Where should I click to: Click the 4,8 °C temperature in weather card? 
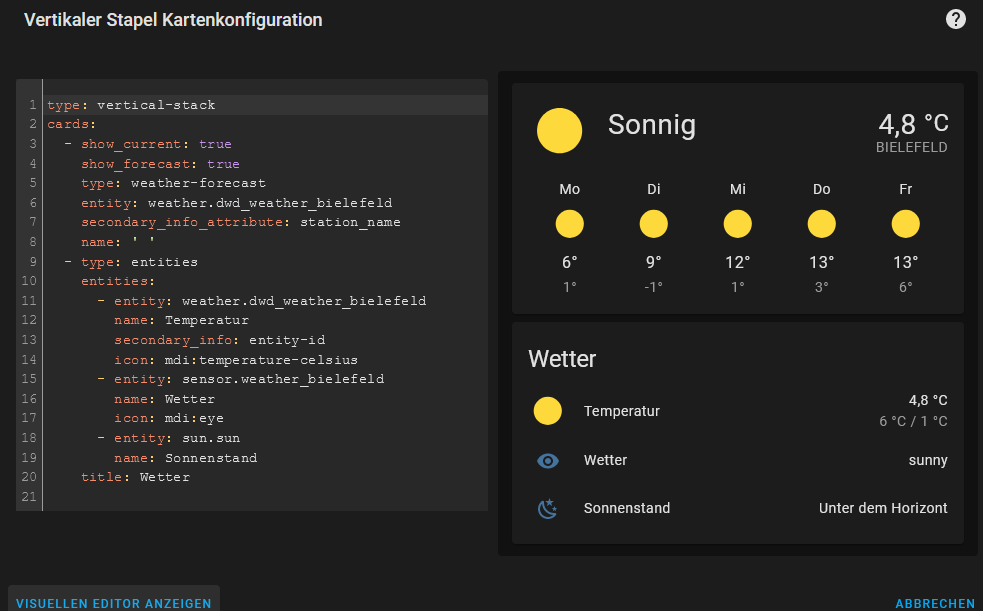point(913,124)
